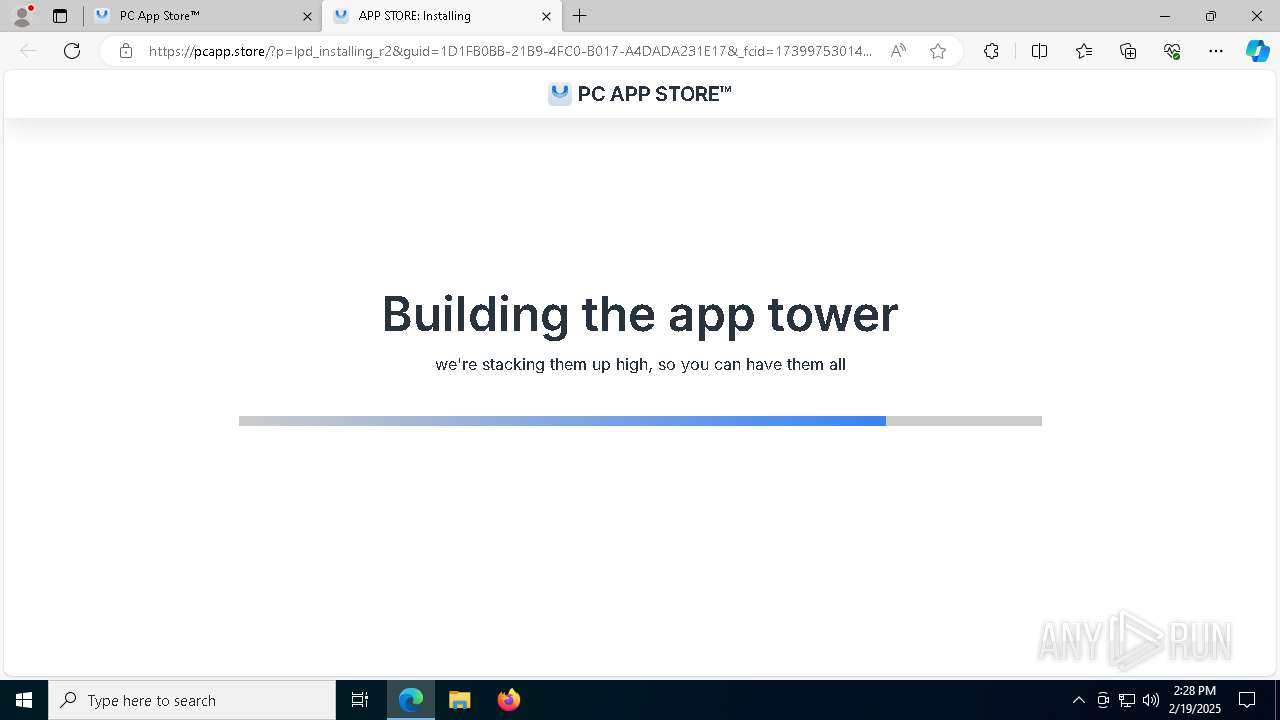Close the PC App Store™ tab
Image resolution: width=1280 pixels, height=720 pixels.
(307, 16)
